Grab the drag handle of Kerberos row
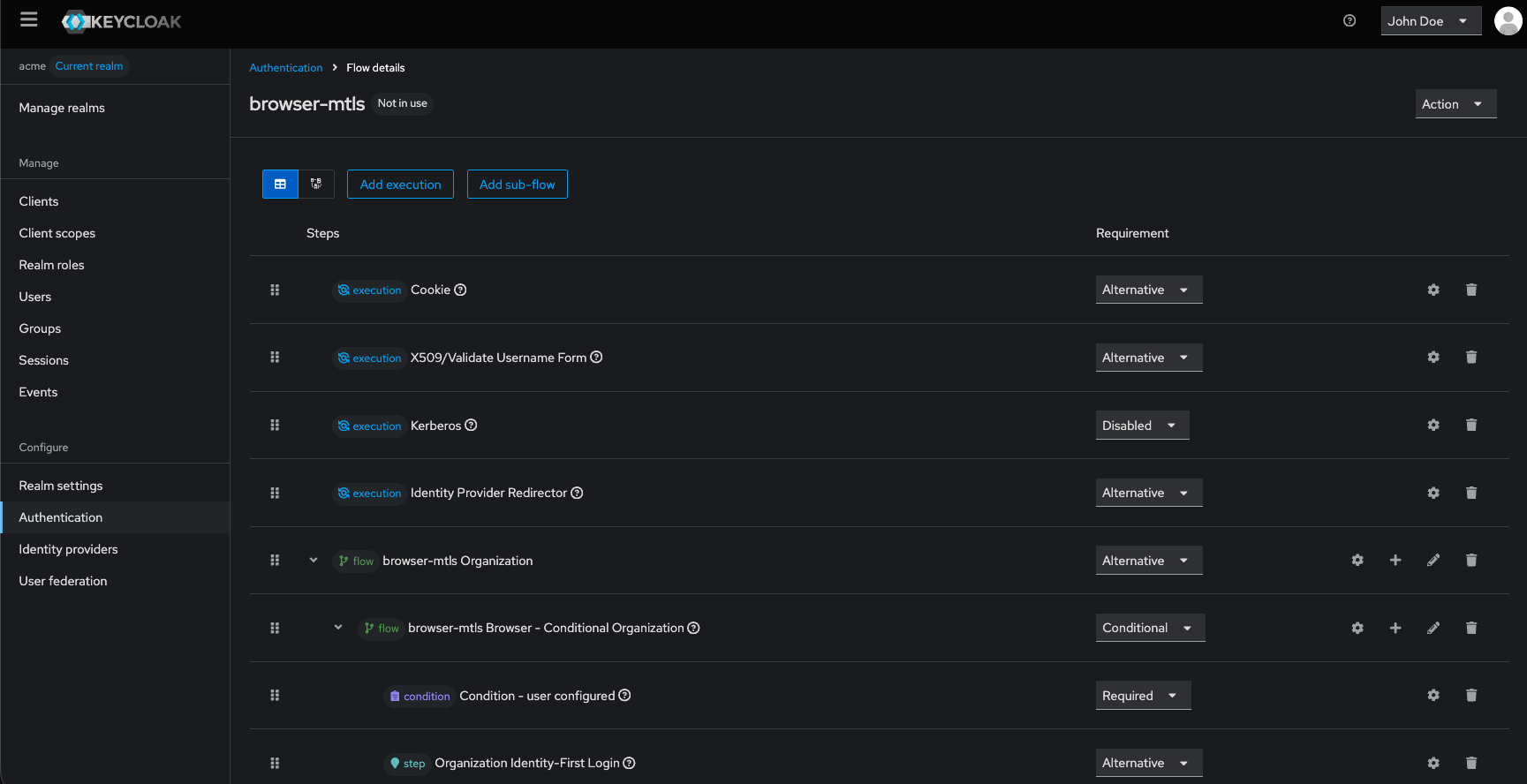This screenshot has height=784, width=1527. pyautogui.click(x=275, y=425)
